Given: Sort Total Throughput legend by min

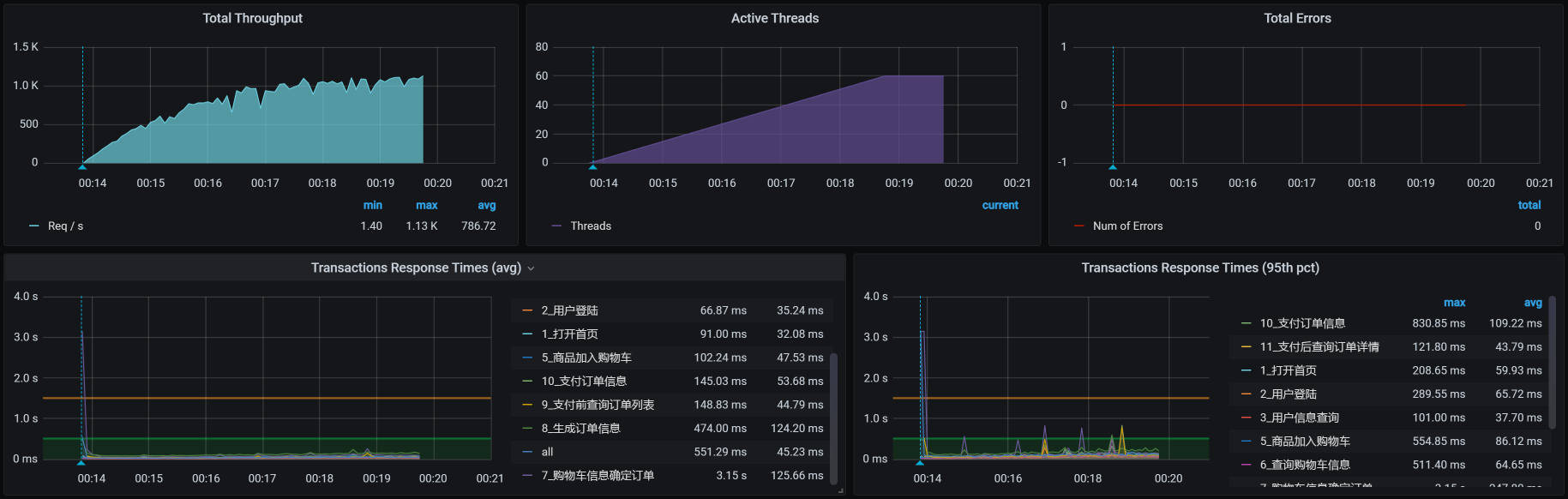Looking at the screenshot, I should [x=372, y=206].
